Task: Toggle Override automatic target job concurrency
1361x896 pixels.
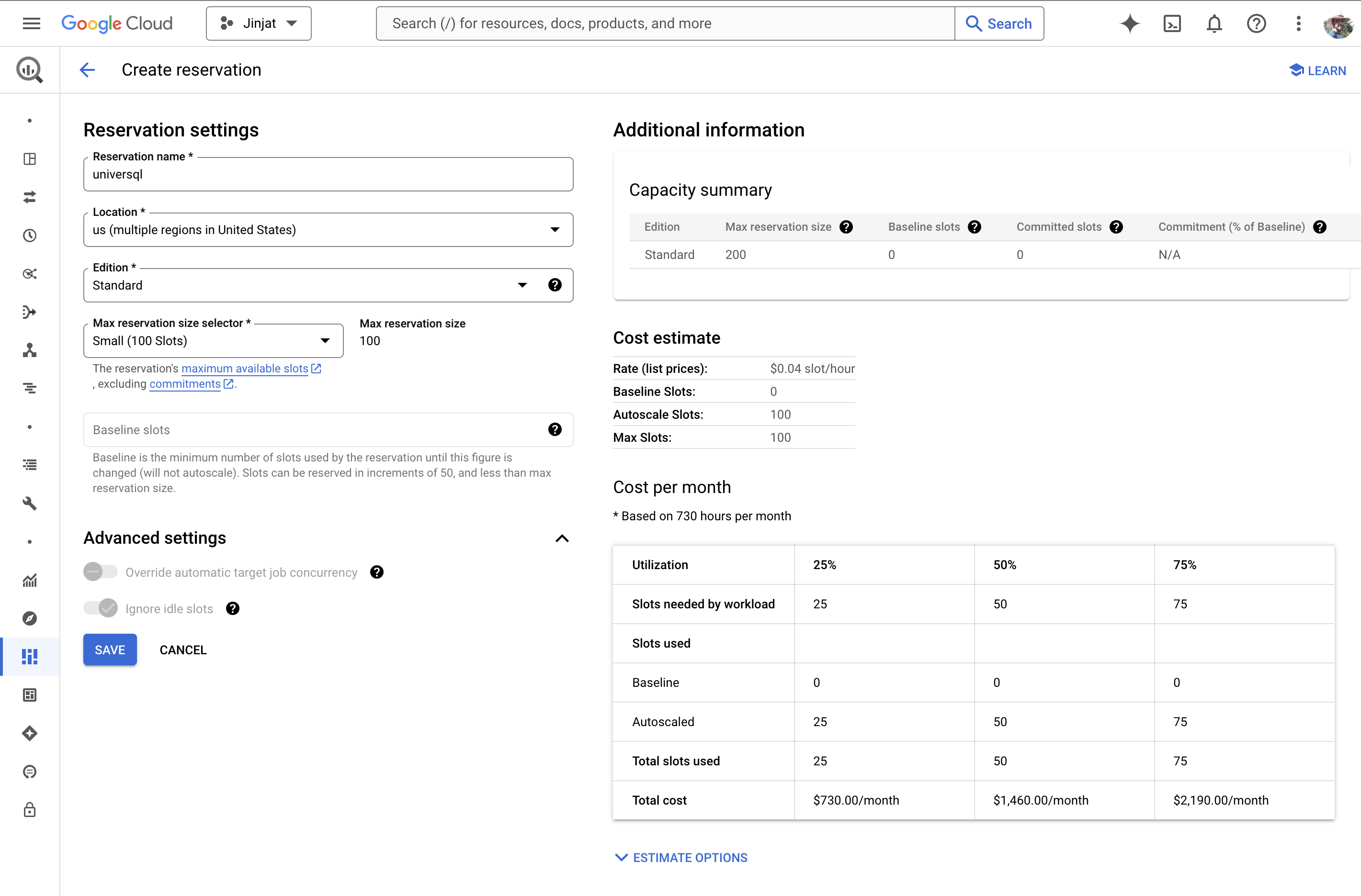Action: tap(100, 572)
